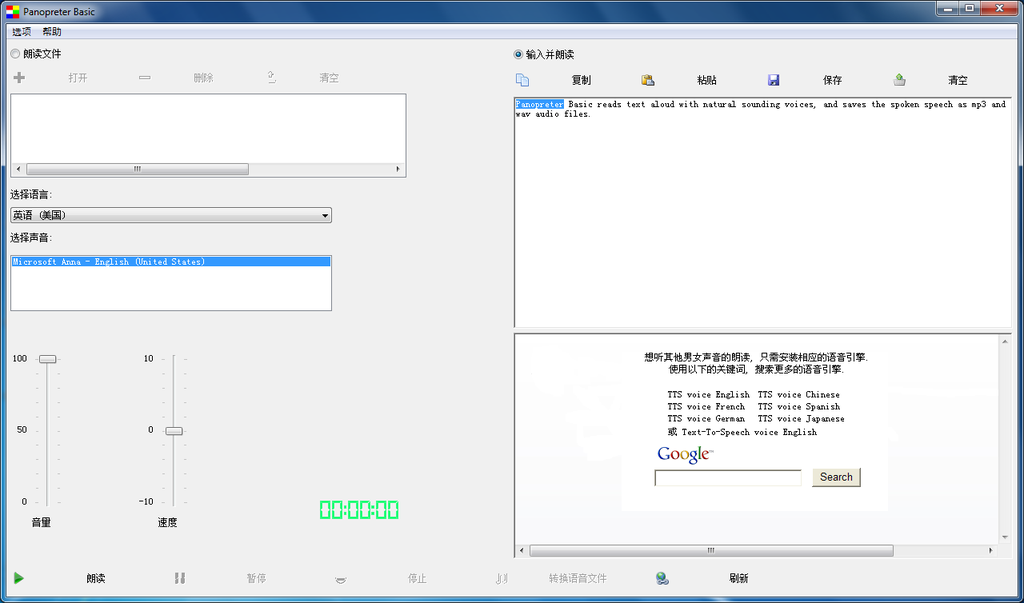Select the 输入并朗读 radio button
This screenshot has height=603, width=1024.
point(518,55)
